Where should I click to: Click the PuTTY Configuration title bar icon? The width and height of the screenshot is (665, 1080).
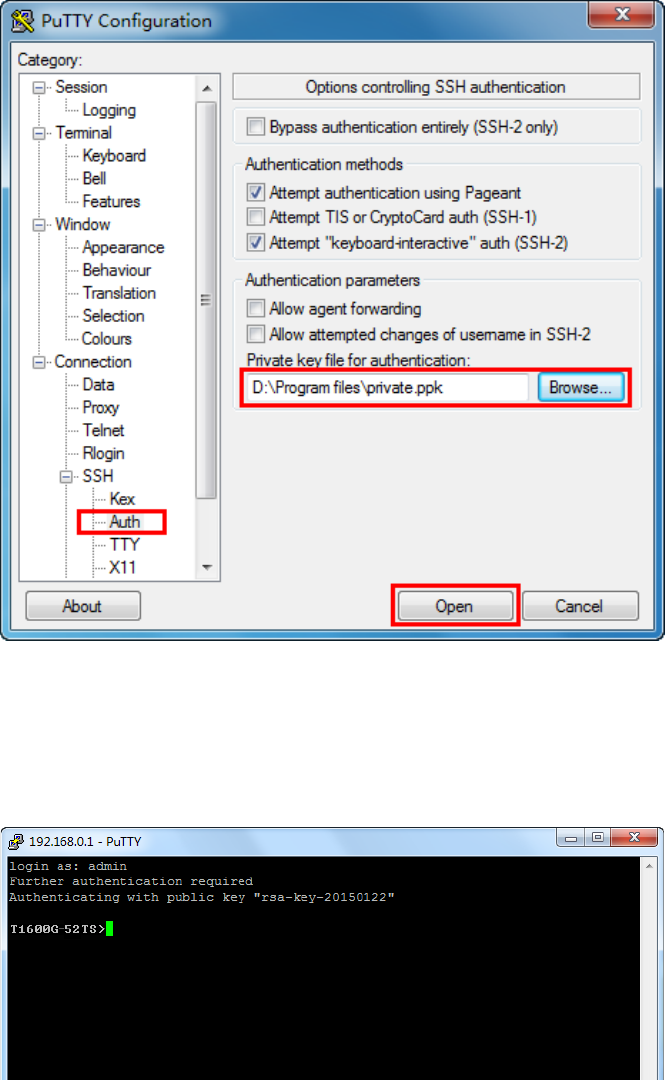coord(23,21)
